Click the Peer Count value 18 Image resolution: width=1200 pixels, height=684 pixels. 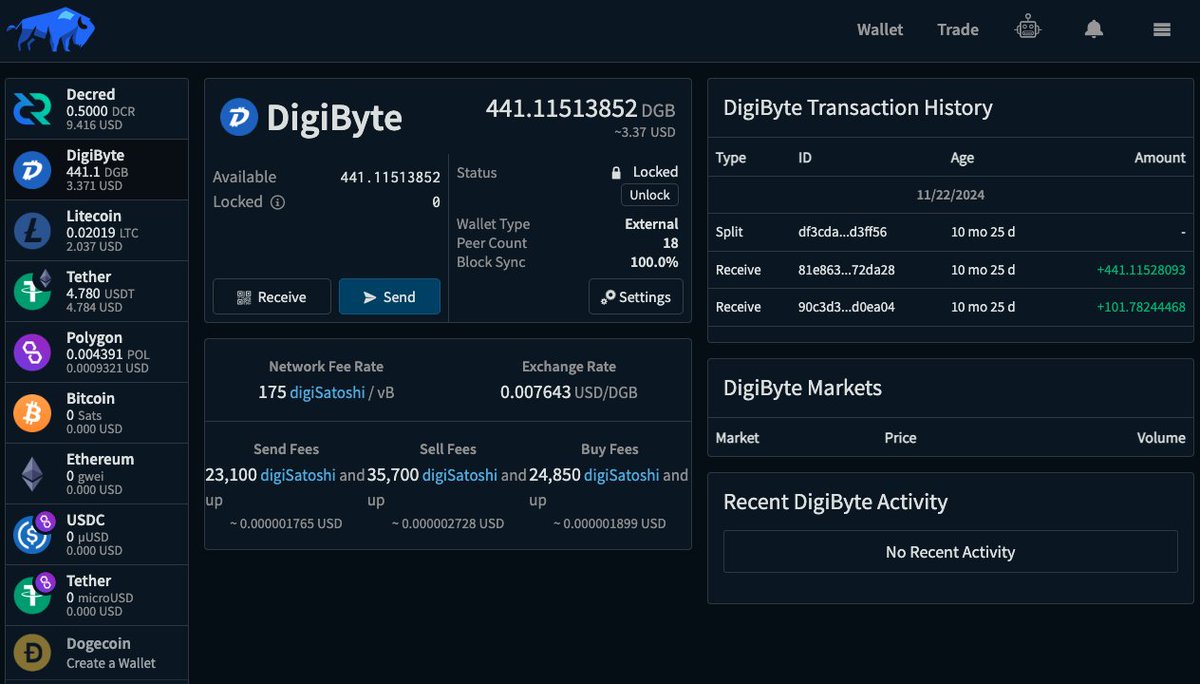click(670, 243)
